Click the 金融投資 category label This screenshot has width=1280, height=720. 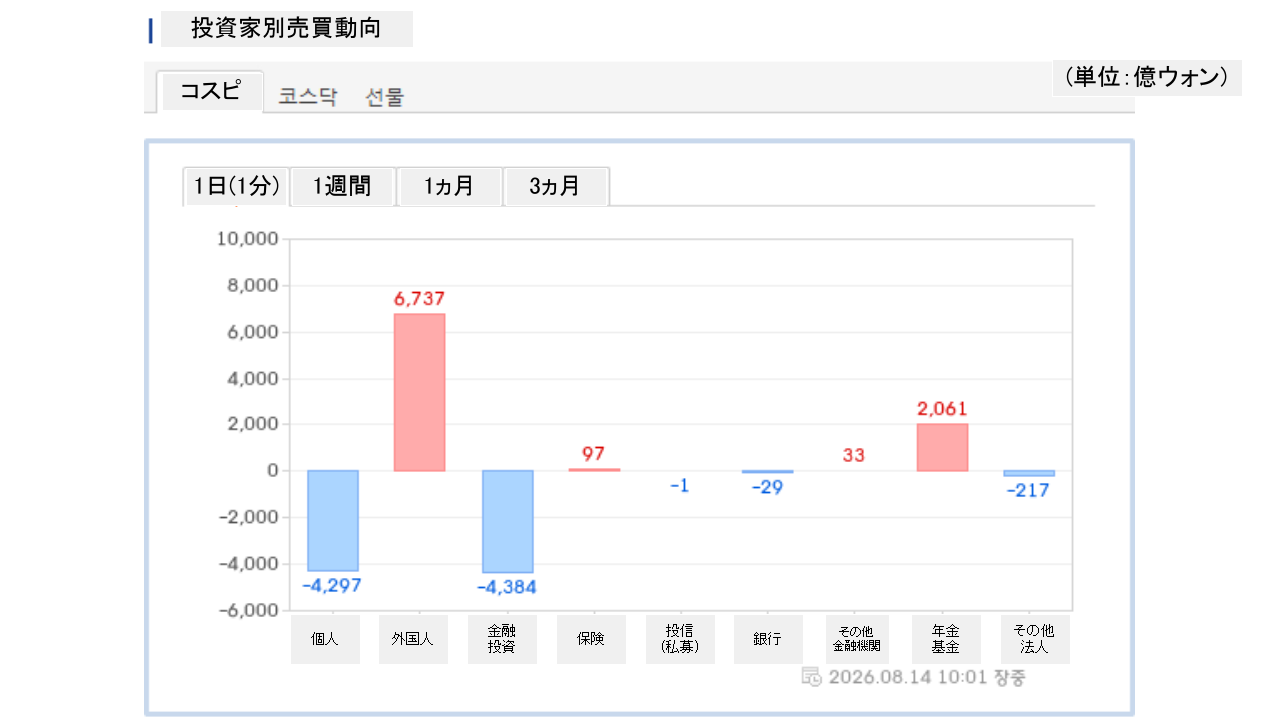(502, 639)
